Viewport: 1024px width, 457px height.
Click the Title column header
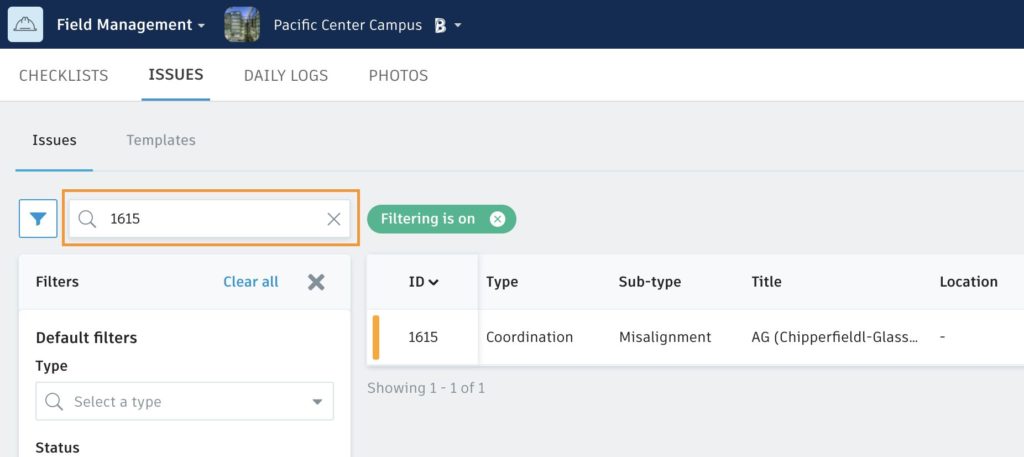pos(767,282)
